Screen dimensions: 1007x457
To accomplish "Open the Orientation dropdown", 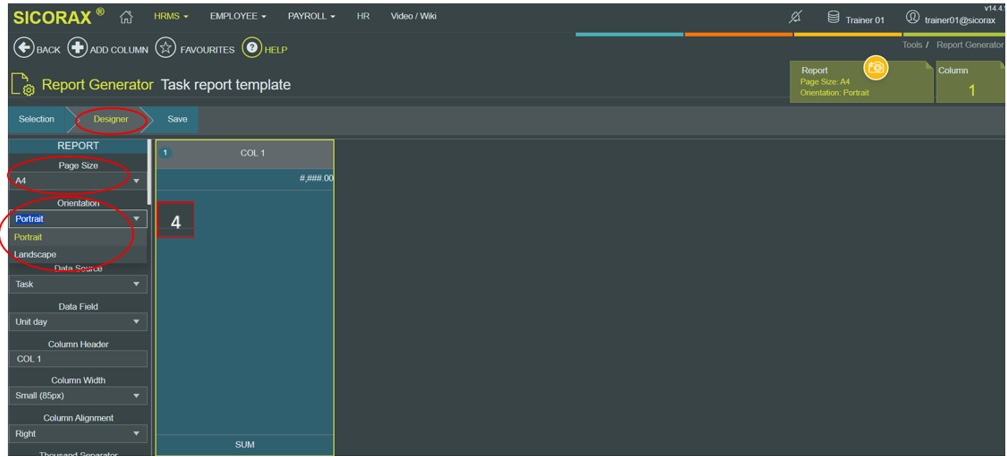I will tap(78, 219).
